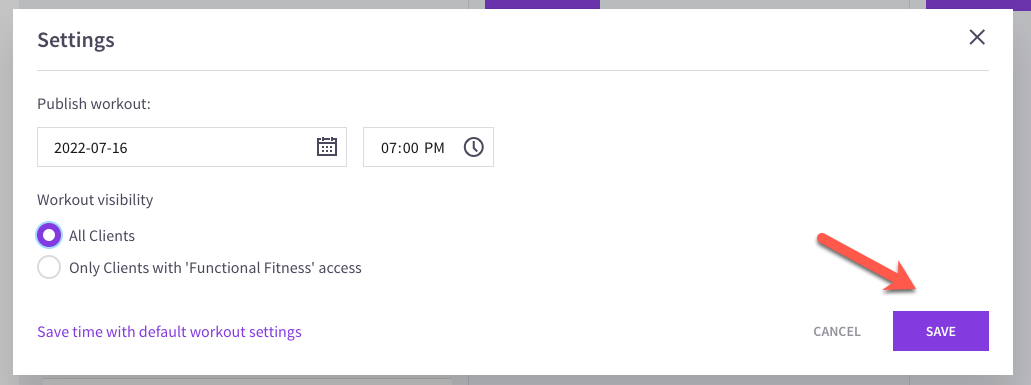1031x385 pixels.
Task: Choose Only Clients with 'Functional Fitness' access radio
Action: (x=49, y=267)
